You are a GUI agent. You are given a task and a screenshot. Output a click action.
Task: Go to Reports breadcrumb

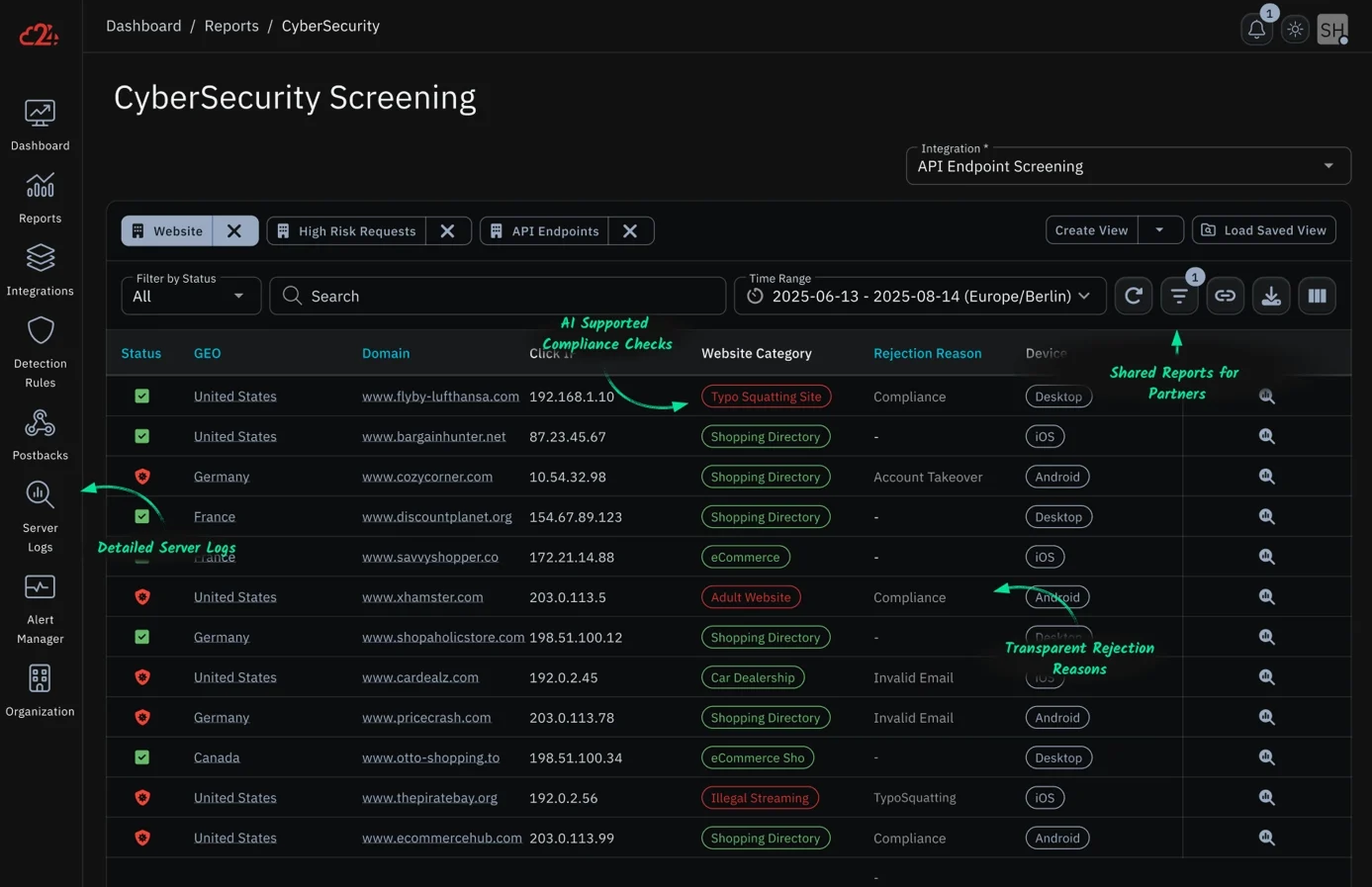[x=231, y=26]
